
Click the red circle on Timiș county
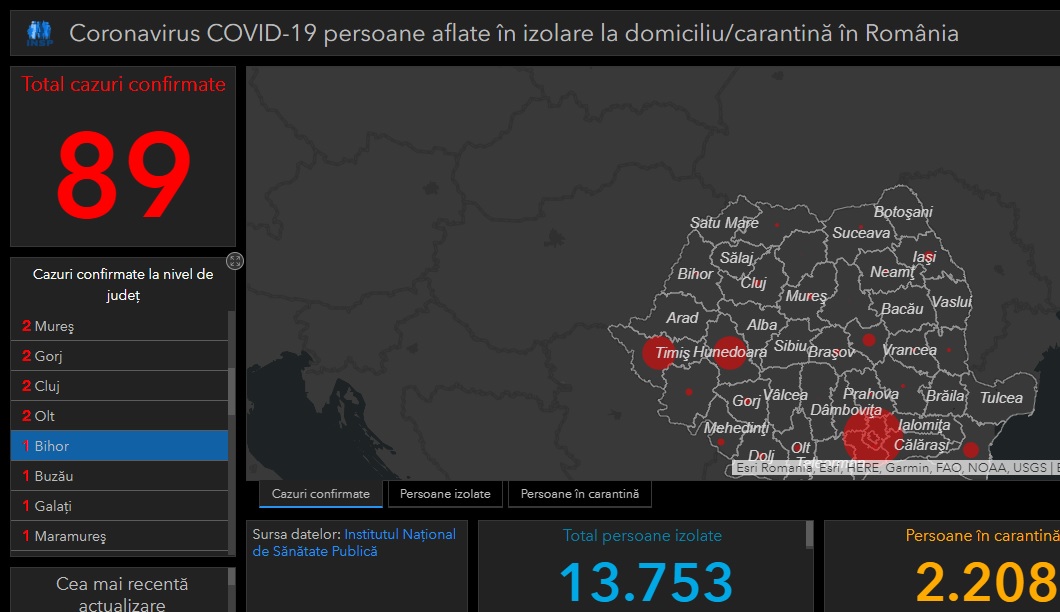[658, 353]
